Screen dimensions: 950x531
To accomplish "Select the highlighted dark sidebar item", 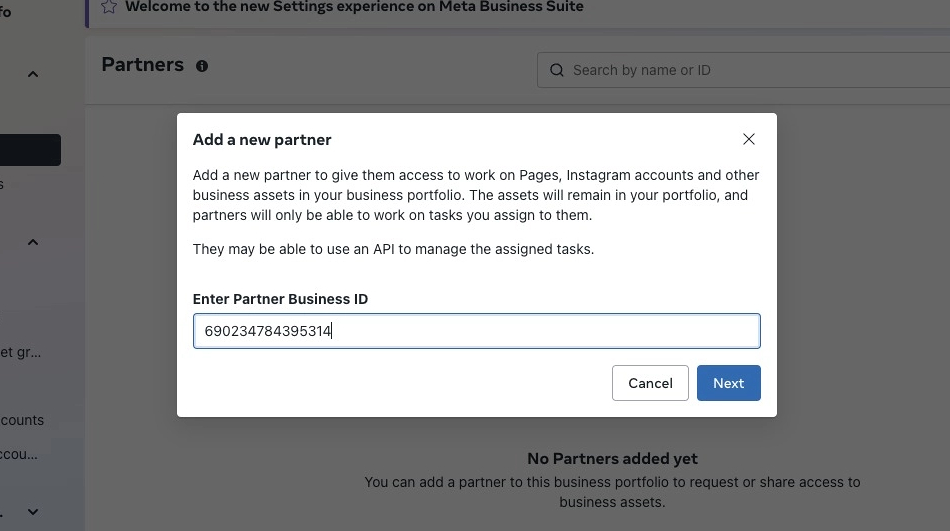I will point(30,150).
